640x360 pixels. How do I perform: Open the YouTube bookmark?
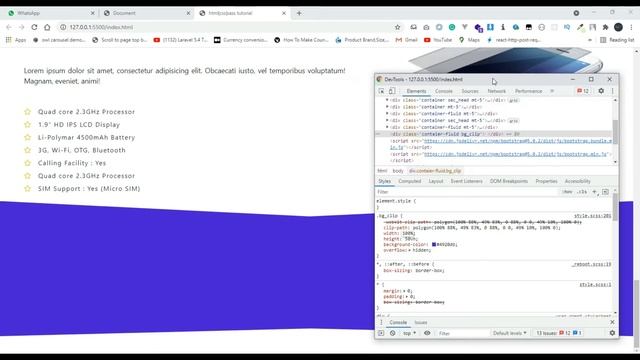(438, 40)
